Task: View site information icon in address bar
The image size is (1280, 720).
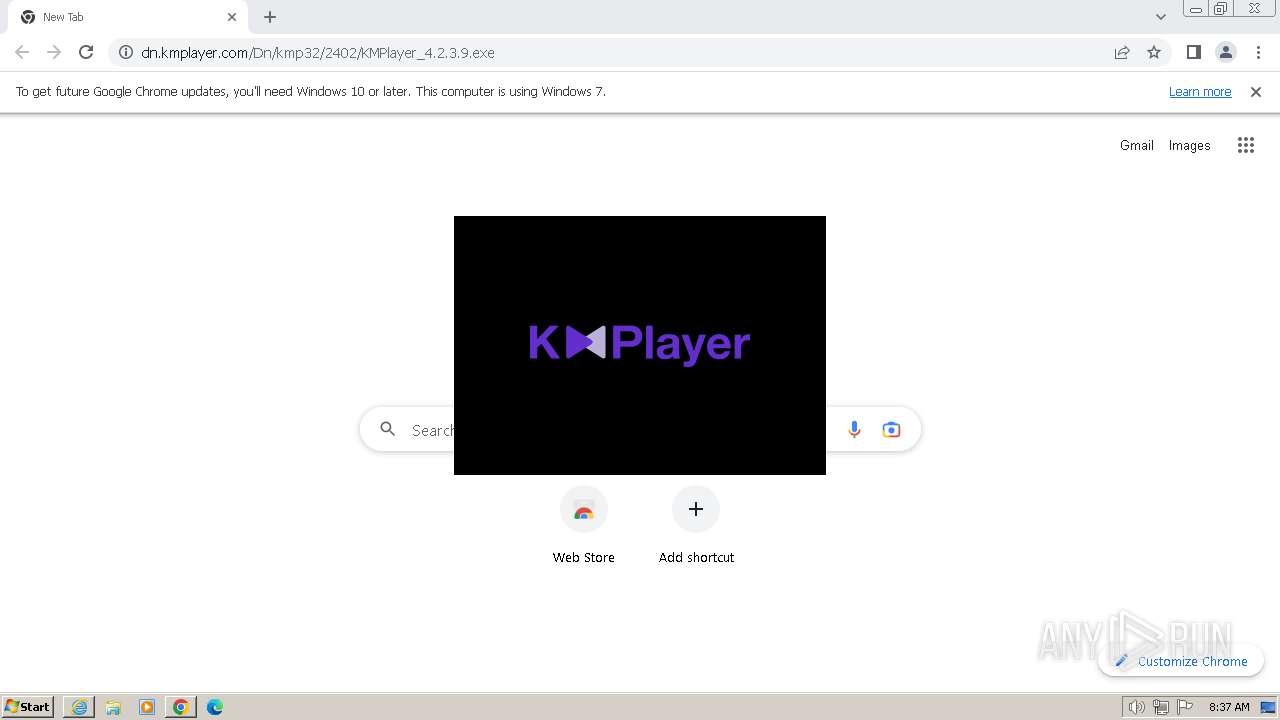Action: pyautogui.click(x=125, y=52)
